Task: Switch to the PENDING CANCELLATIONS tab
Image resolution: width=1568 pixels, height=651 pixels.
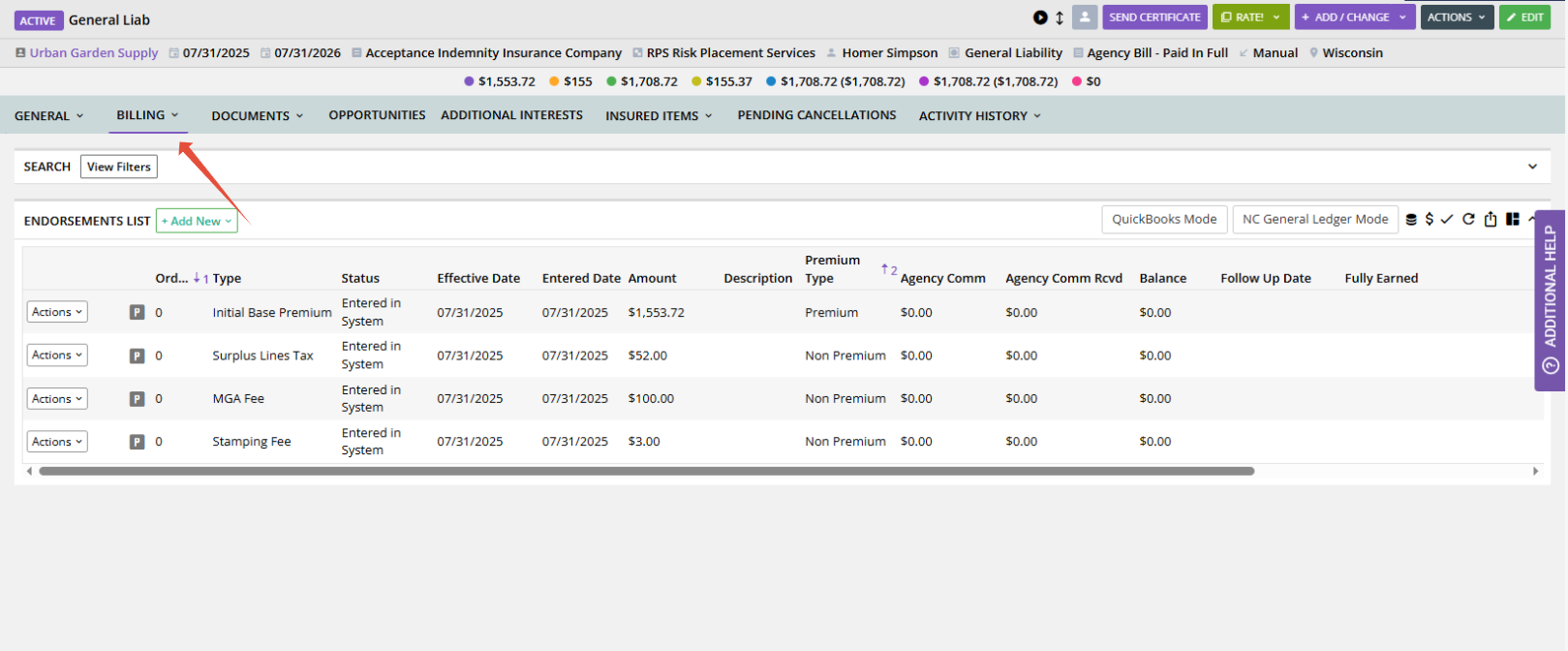Action: tap(816, 115)
